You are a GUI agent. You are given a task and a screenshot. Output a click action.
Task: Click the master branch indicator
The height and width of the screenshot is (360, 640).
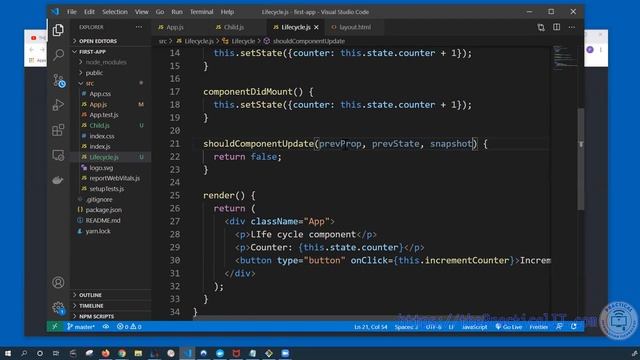point(81,327)
